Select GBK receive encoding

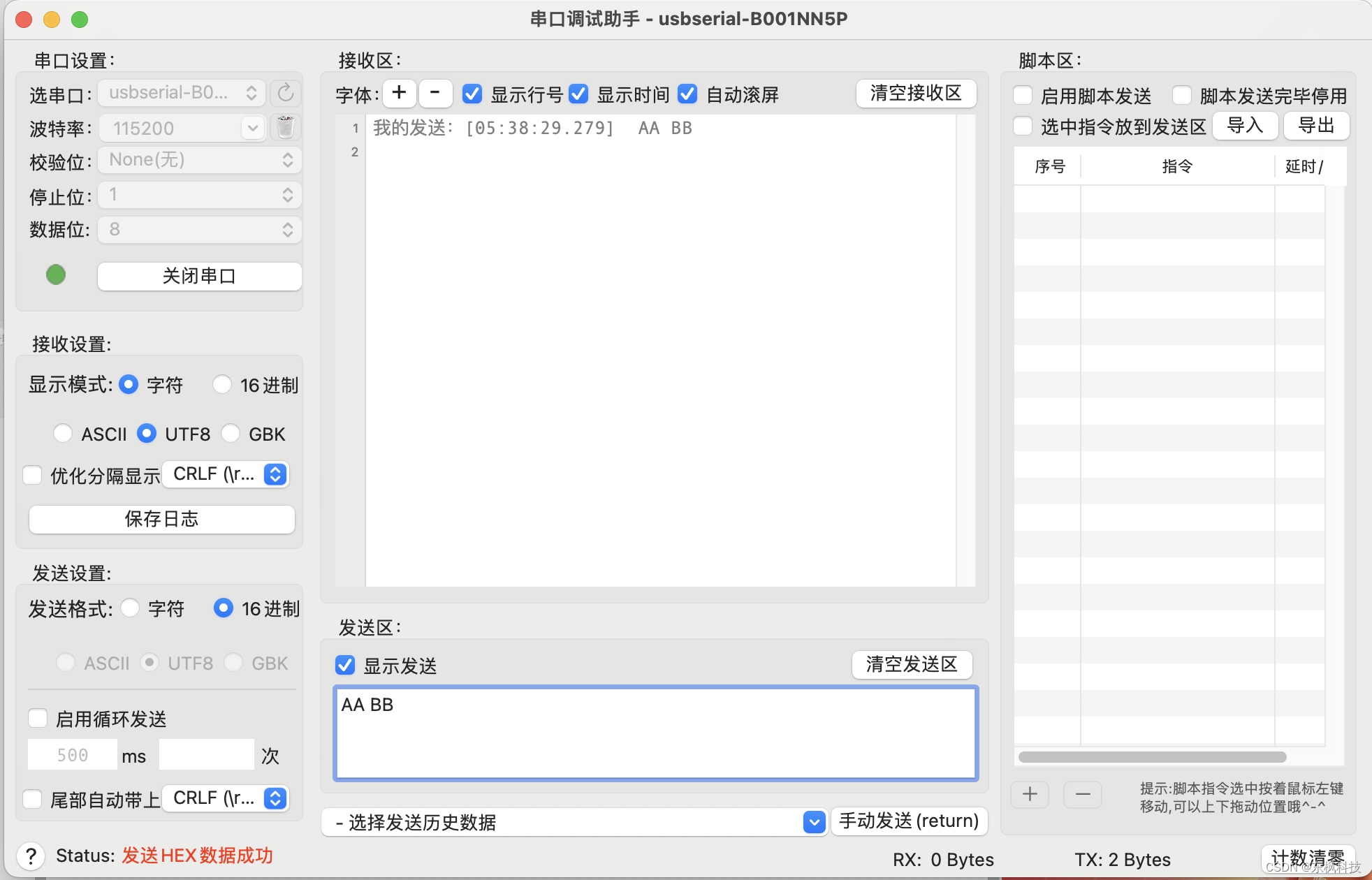pos(231,434)
